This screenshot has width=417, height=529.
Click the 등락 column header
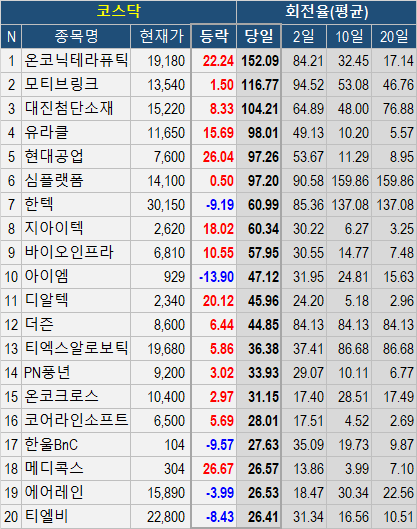[214, 36]
